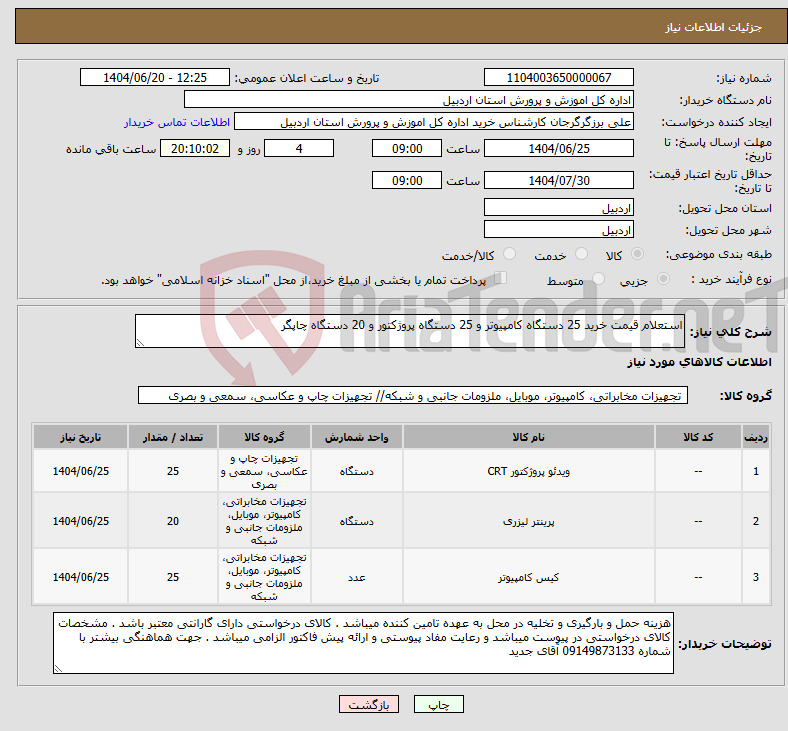Click the announcement date field 1404/06/20 - 12:25
The width and height of the screenshot is (788, 731).
click(x=155, y=77)
